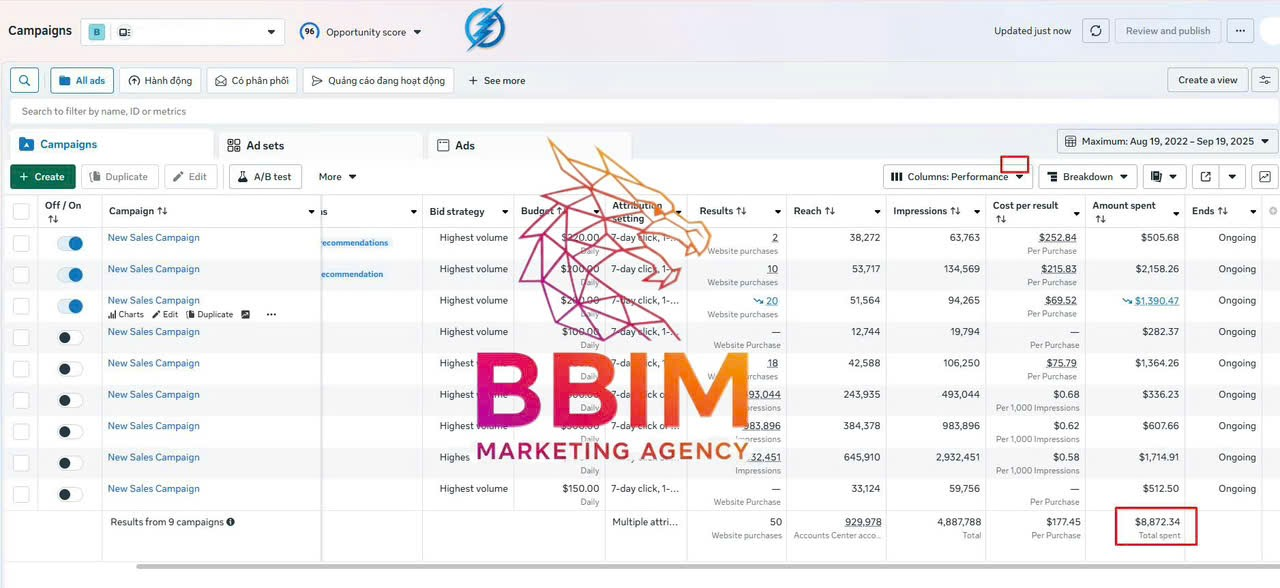Turn off campaign that spent $2,158.26
The height and width of the screenshot is (588, 1280).
[70, 275]
